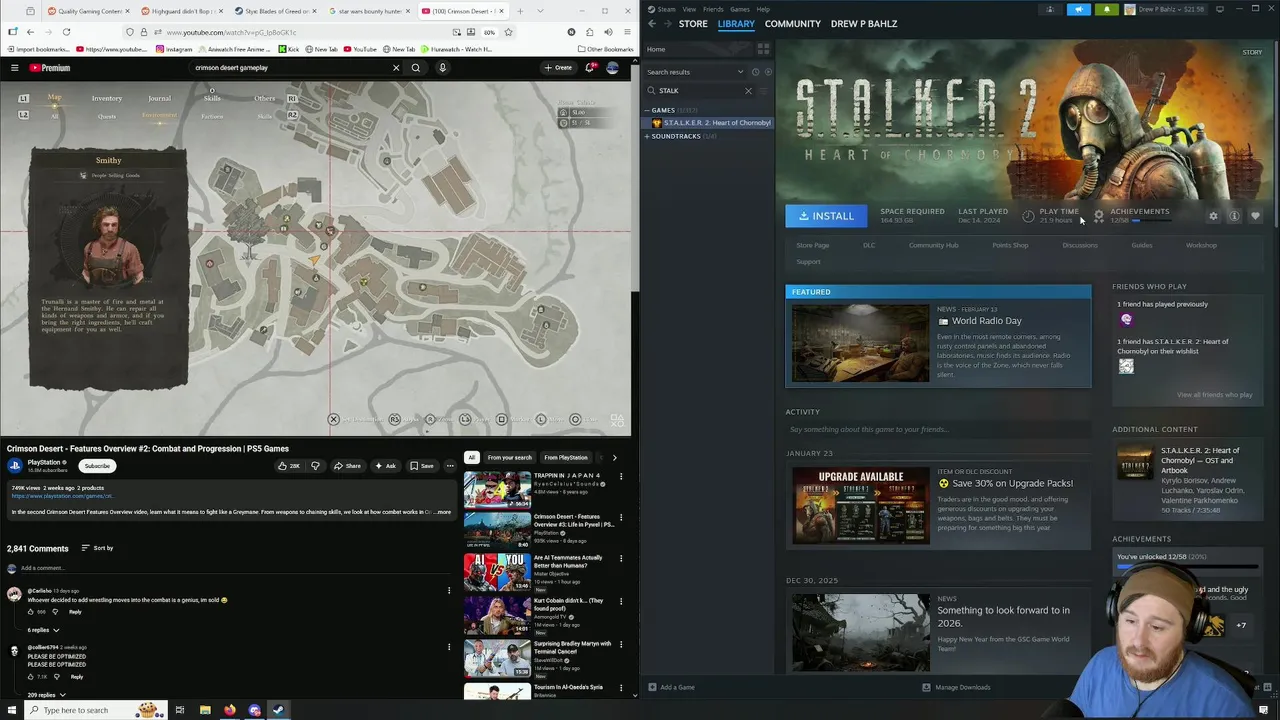Open options for Carlisho comment
The height and width of the screenshot is (720, 1280).
coord(448,591)
